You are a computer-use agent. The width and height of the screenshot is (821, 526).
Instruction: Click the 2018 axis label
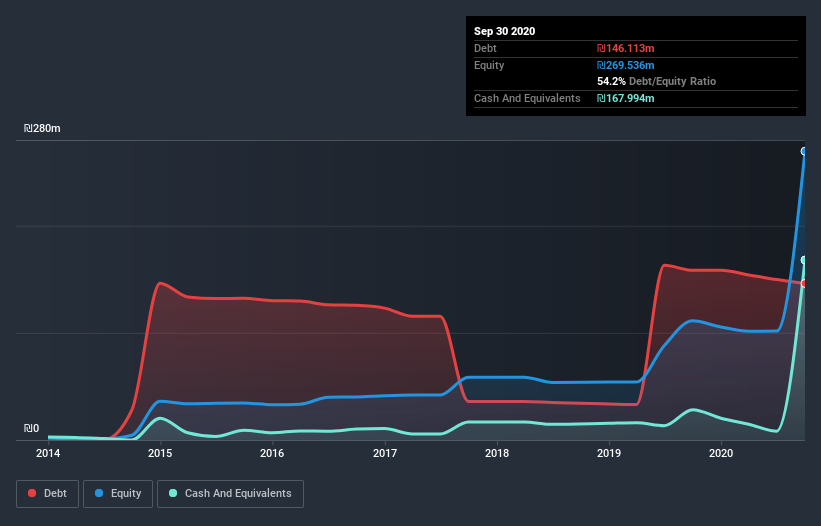point(496,453)
